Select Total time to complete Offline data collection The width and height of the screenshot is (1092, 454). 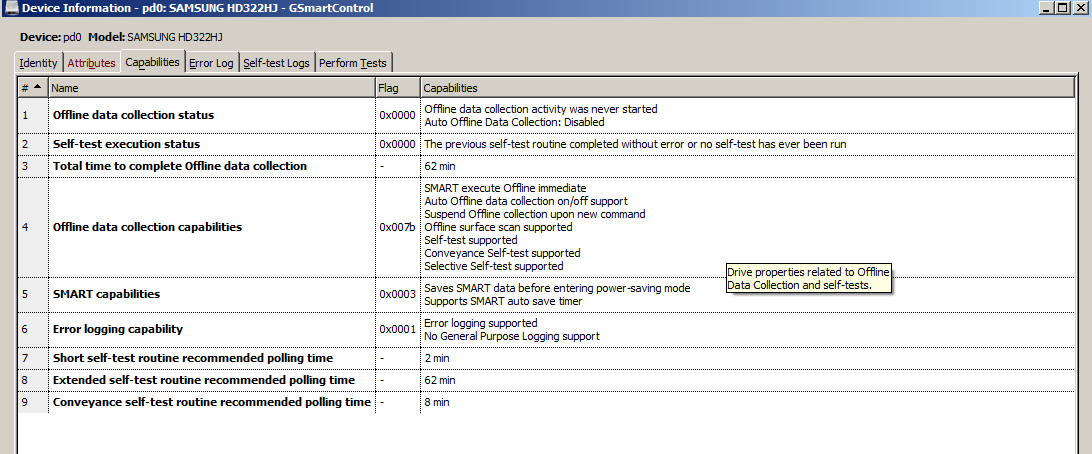[x=546, y=166]
